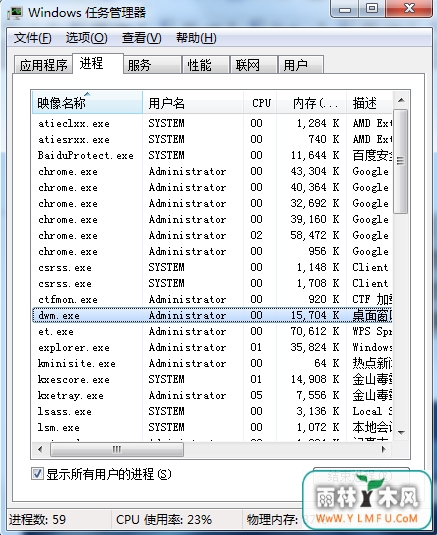
Task: Sort by 描述 column header
Action: [369, 102]
